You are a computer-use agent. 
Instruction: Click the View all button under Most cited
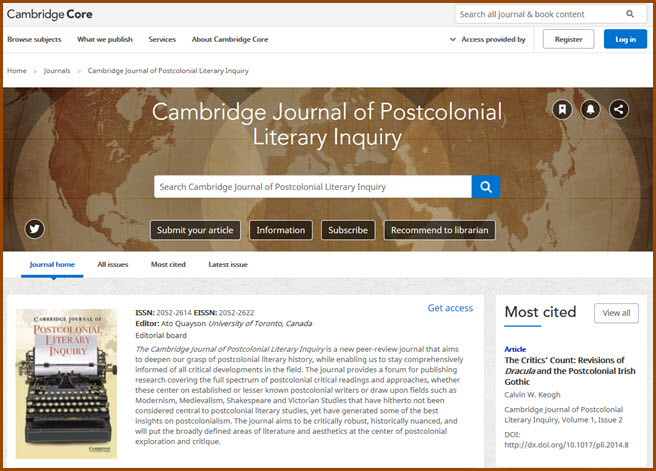point(616,313)
